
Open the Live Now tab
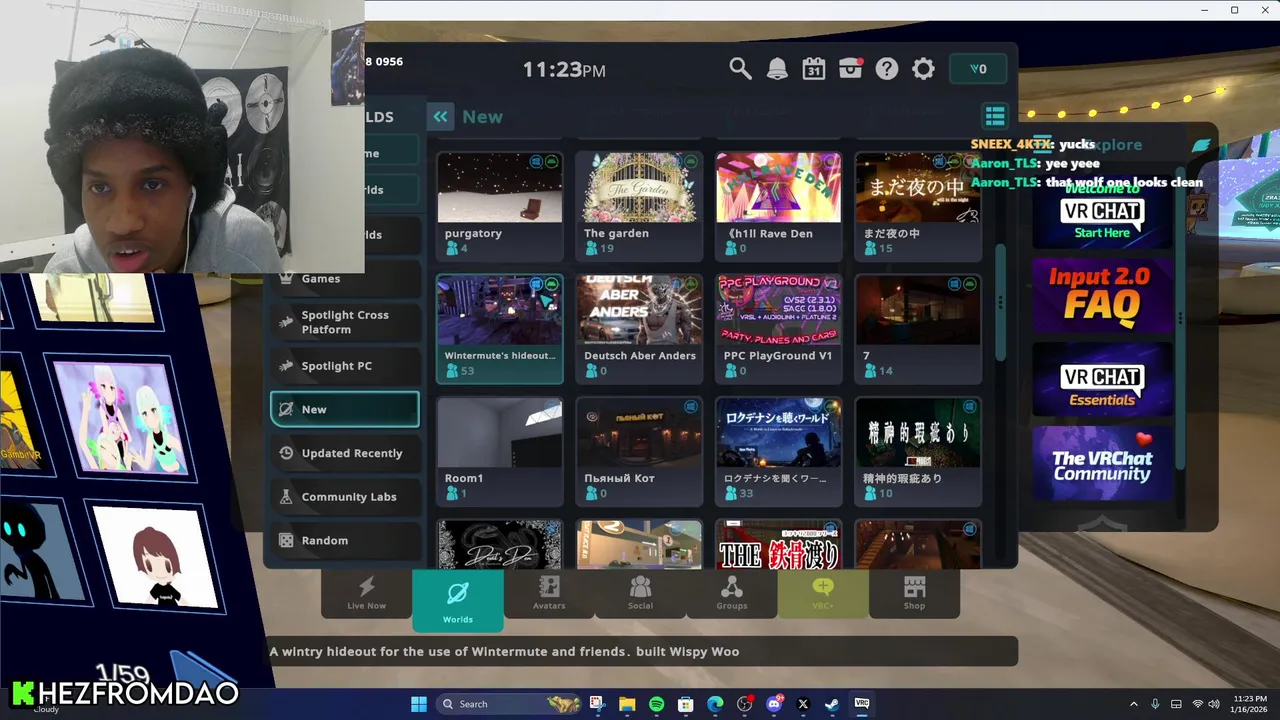coord(366,594)
